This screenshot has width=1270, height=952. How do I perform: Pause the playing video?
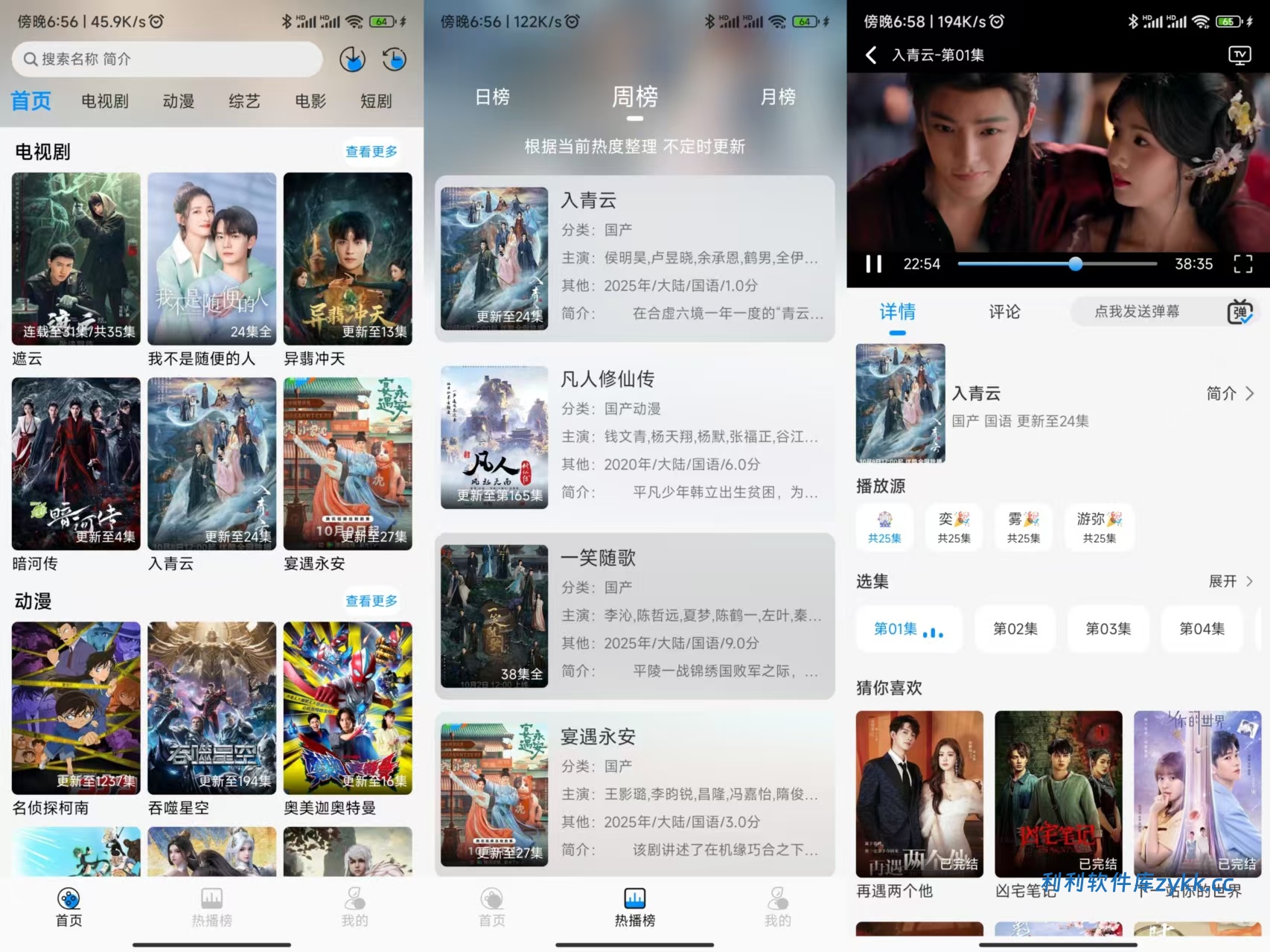pyautogui.click(x=873, y=263)
